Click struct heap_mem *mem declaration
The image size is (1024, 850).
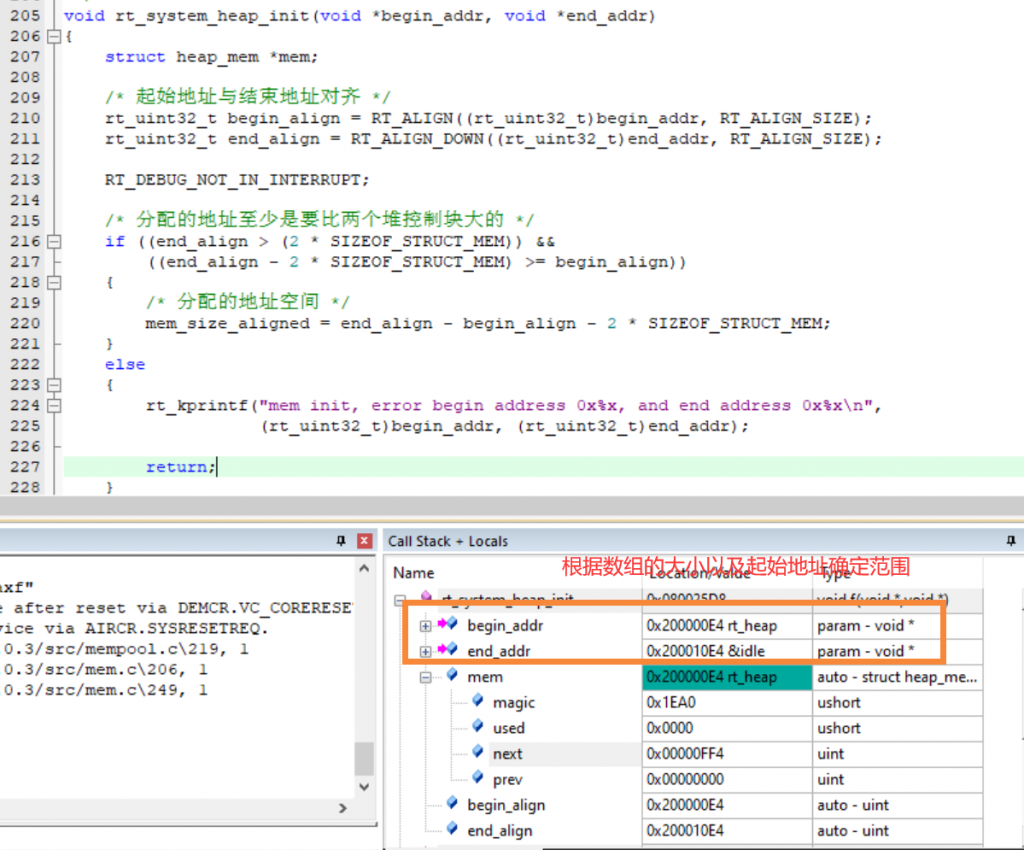coord(212,57)
